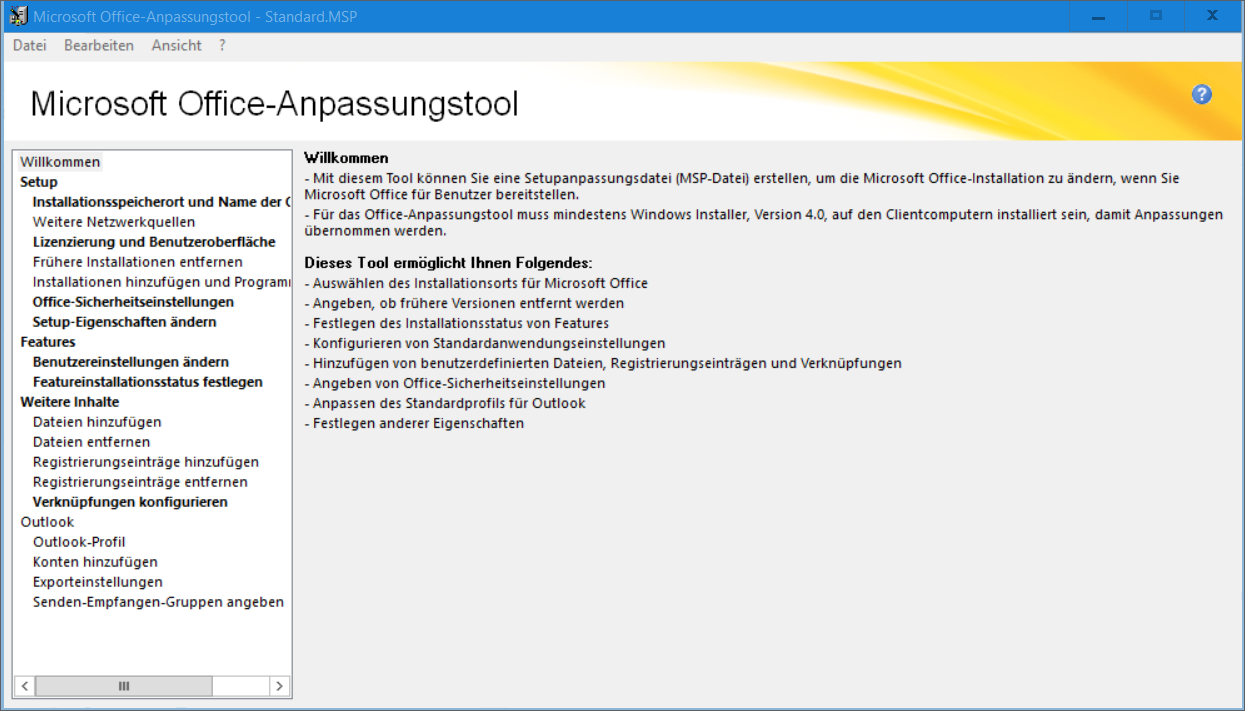Select the Outlook section heading
1245x711 pixels.
[x=47, y=522]
